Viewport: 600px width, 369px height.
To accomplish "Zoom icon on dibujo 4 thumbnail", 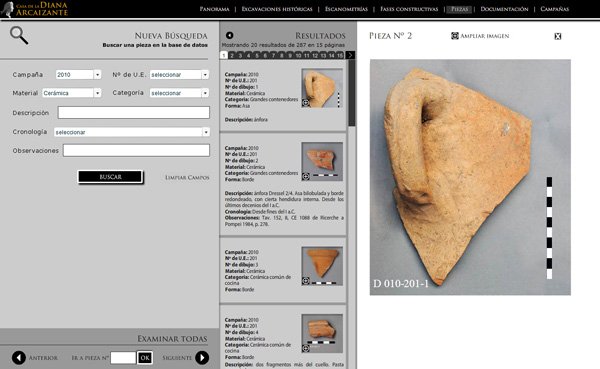I will coord(306,348).
